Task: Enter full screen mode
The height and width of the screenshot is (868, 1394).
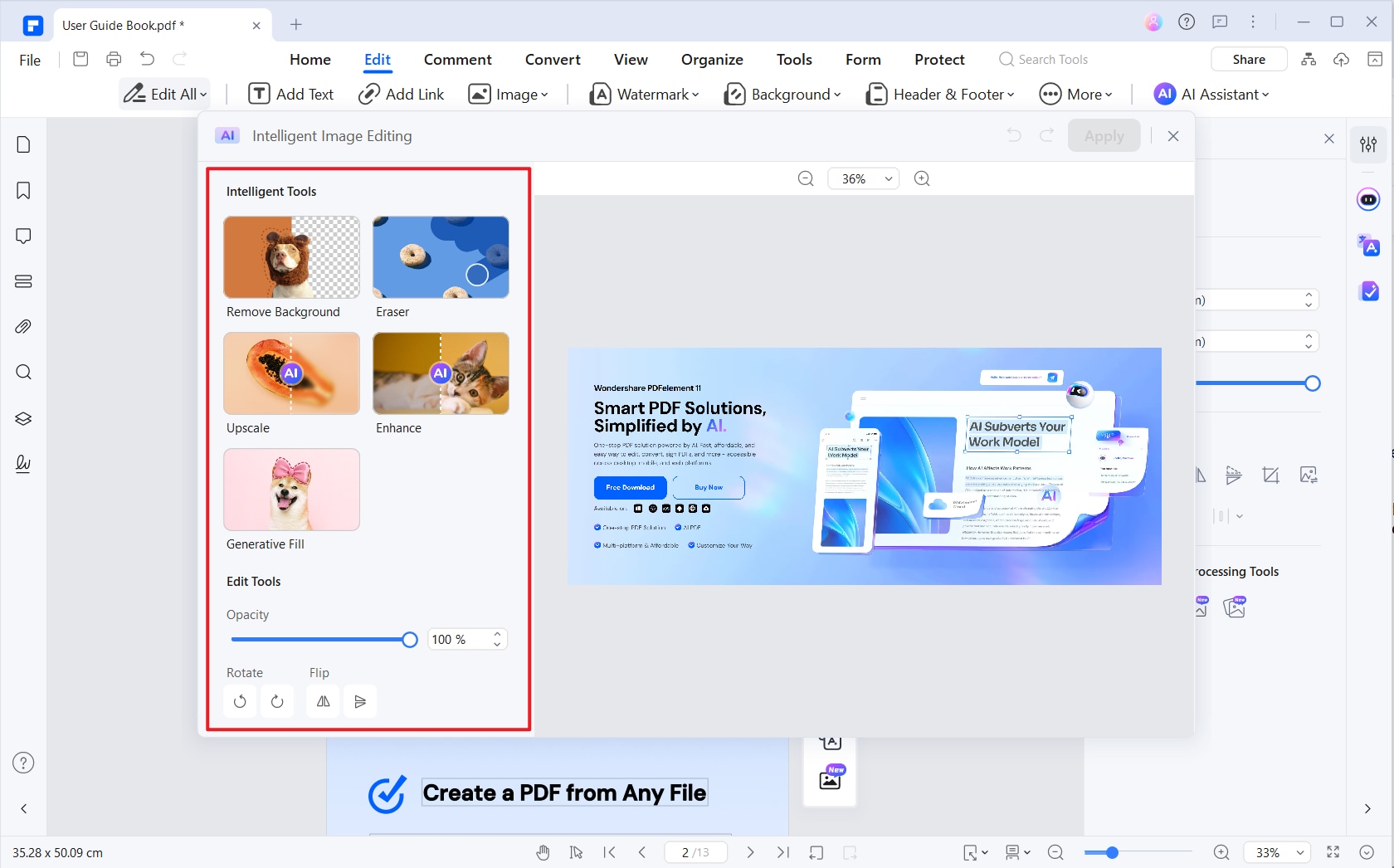Action: pos(1333,852)
